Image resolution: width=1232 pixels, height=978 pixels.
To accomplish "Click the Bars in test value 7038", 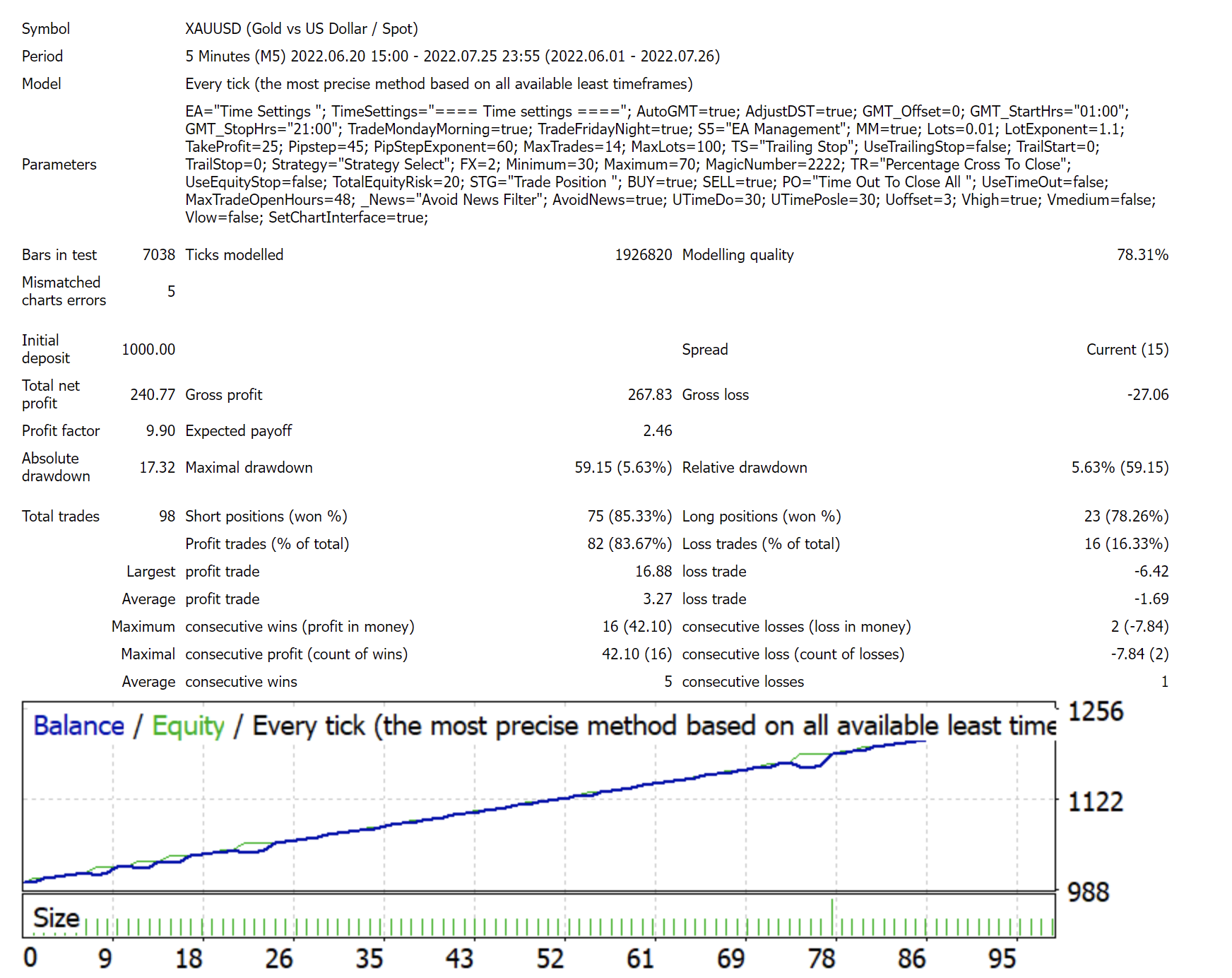I will pos(159,255).
